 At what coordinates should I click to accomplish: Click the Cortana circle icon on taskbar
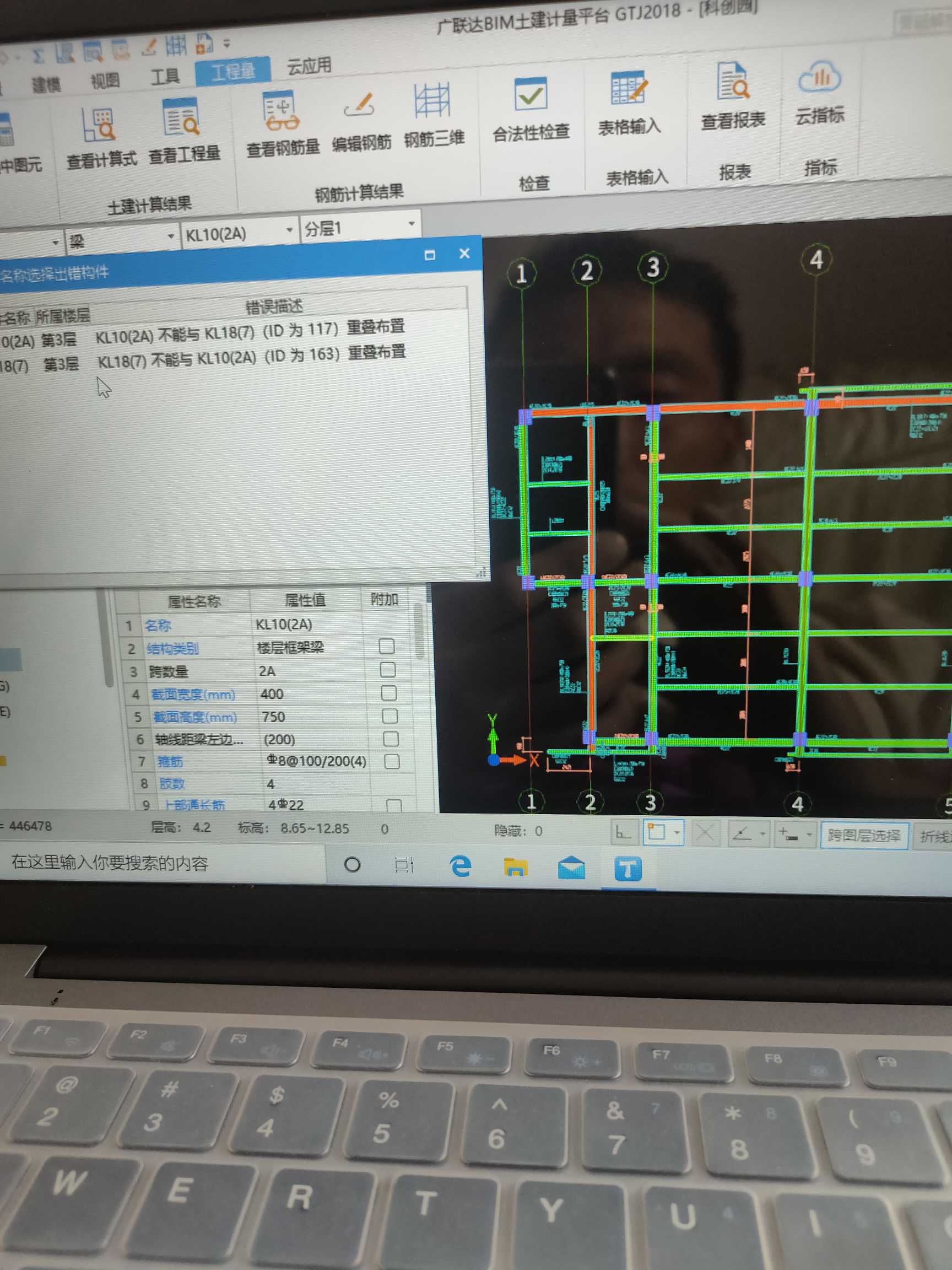click(x=353, y=864)
